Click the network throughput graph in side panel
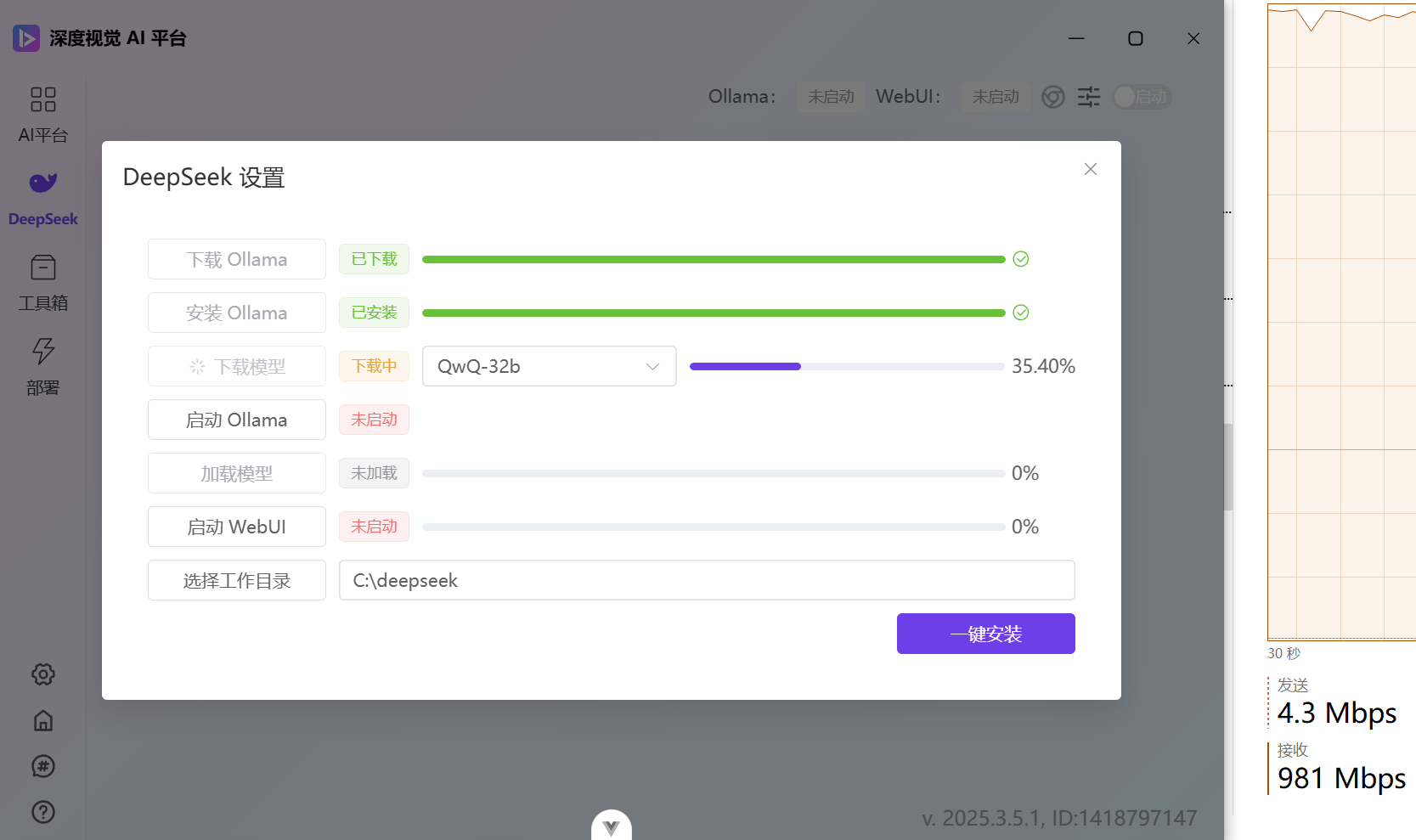The height and width of the screenshot is (840, 1416). pyautogui.click(x=1341, y=322)
